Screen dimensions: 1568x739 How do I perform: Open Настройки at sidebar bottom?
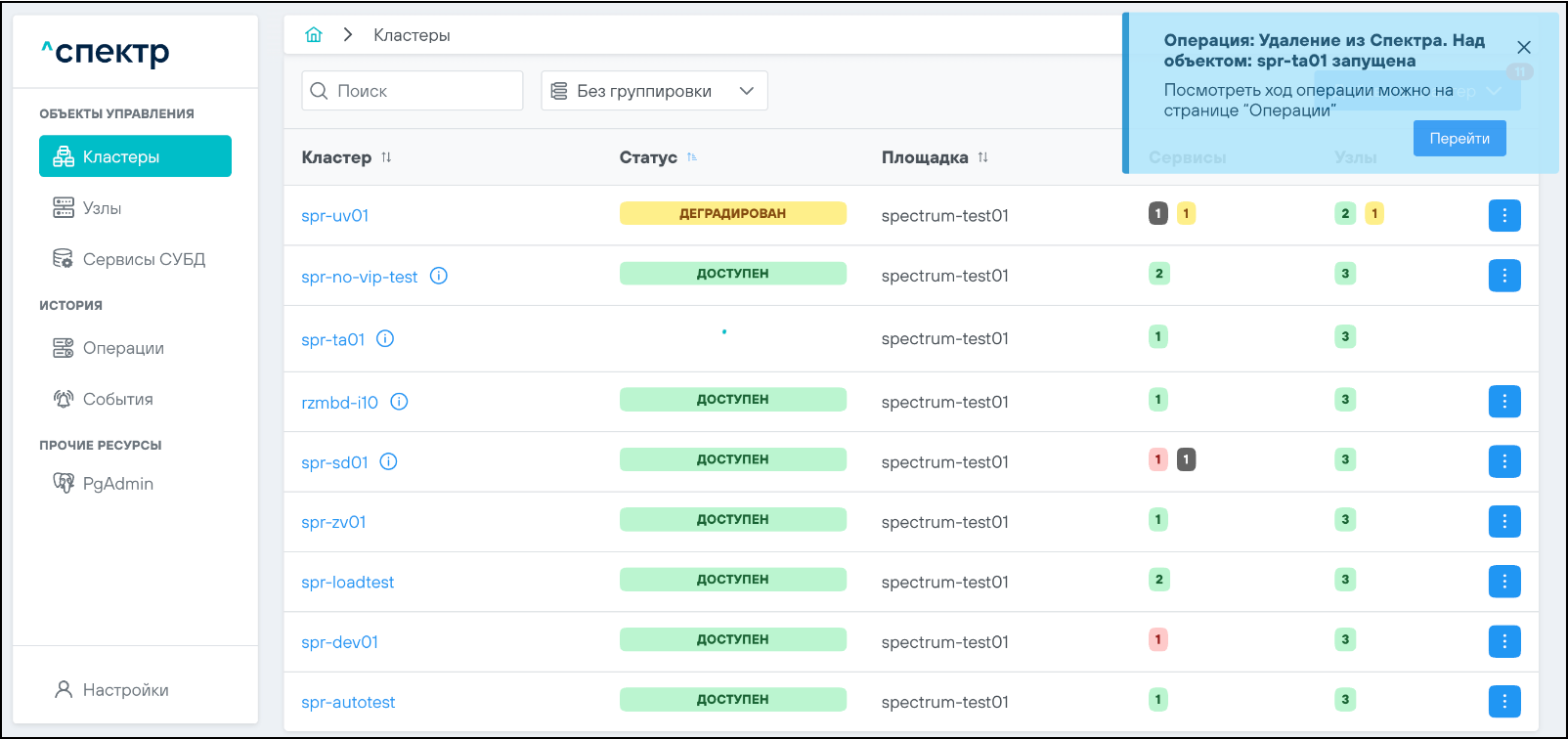(125, 690)
